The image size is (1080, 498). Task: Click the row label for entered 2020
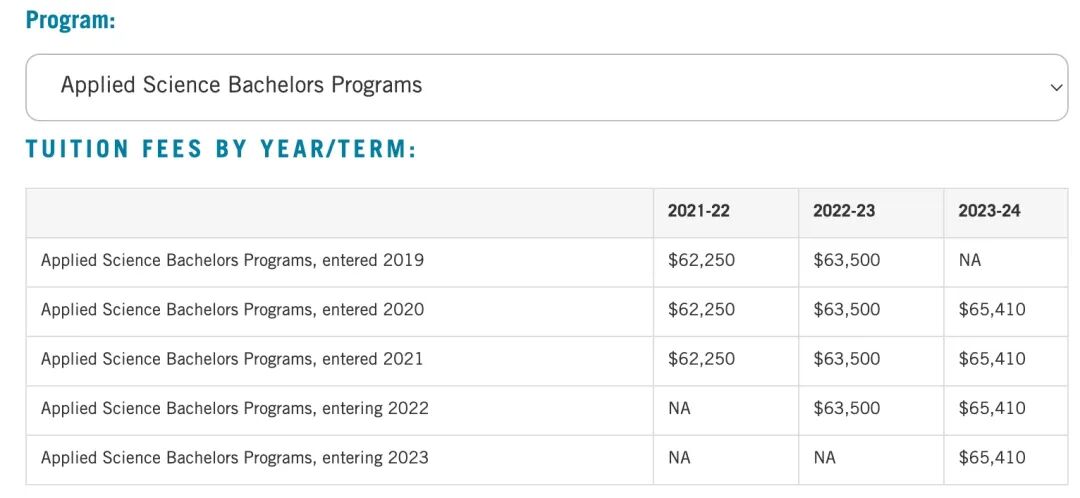tap(232, 310)
